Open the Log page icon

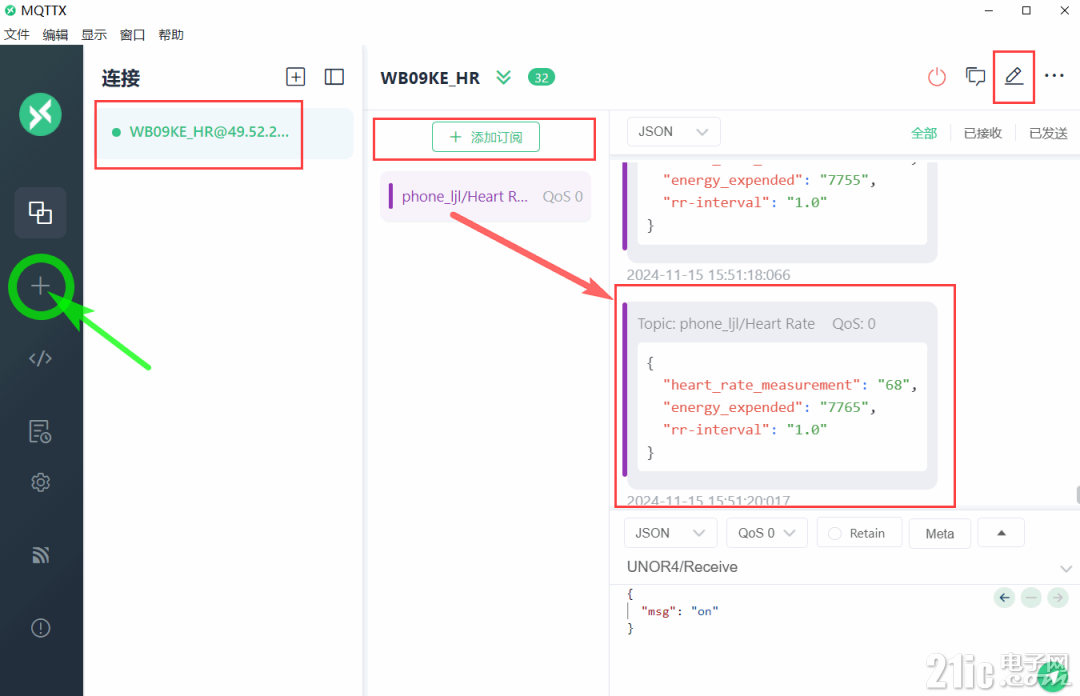[40, 431]
